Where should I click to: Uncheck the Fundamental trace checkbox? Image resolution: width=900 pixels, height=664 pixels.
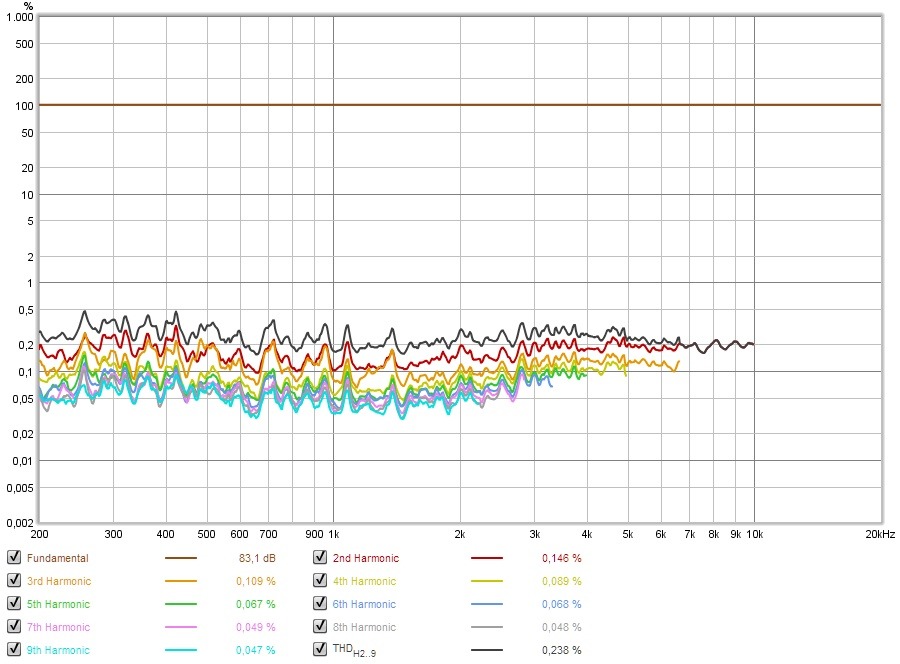click(13, 558)
